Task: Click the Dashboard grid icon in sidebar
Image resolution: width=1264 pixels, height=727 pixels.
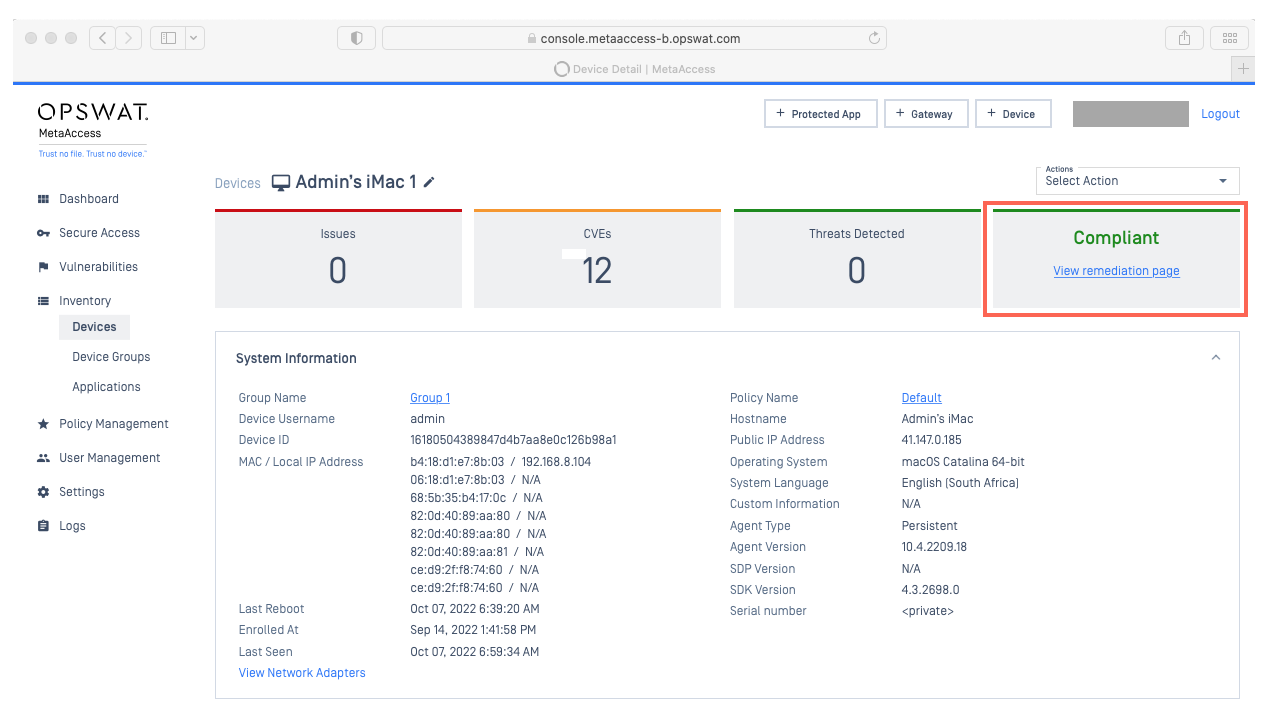Action: pos(43,199)
